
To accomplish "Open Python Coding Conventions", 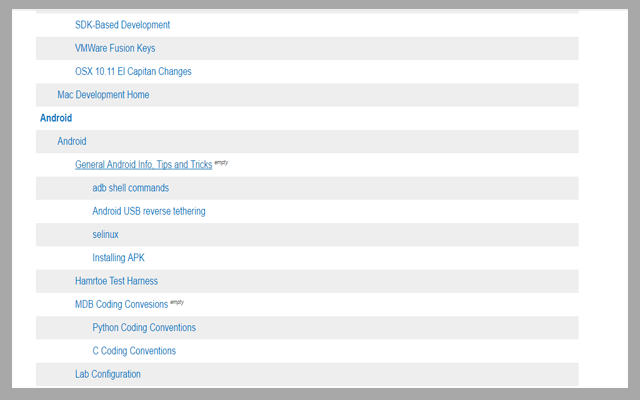I will (144, 328).
